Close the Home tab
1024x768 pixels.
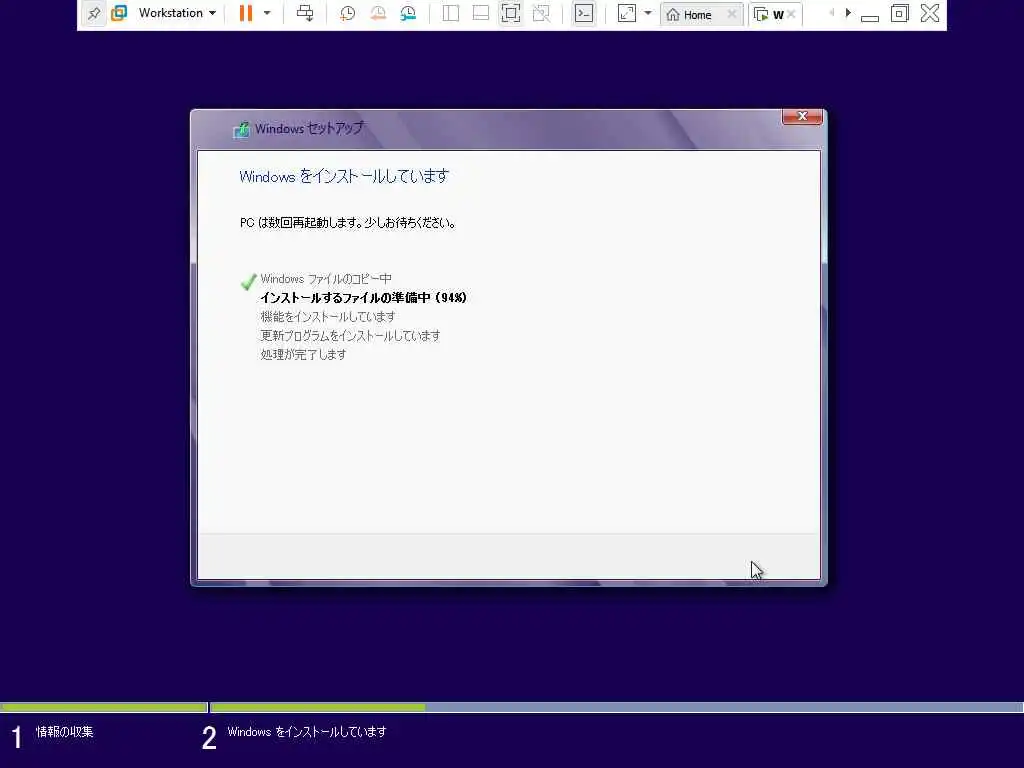[732, 14]
